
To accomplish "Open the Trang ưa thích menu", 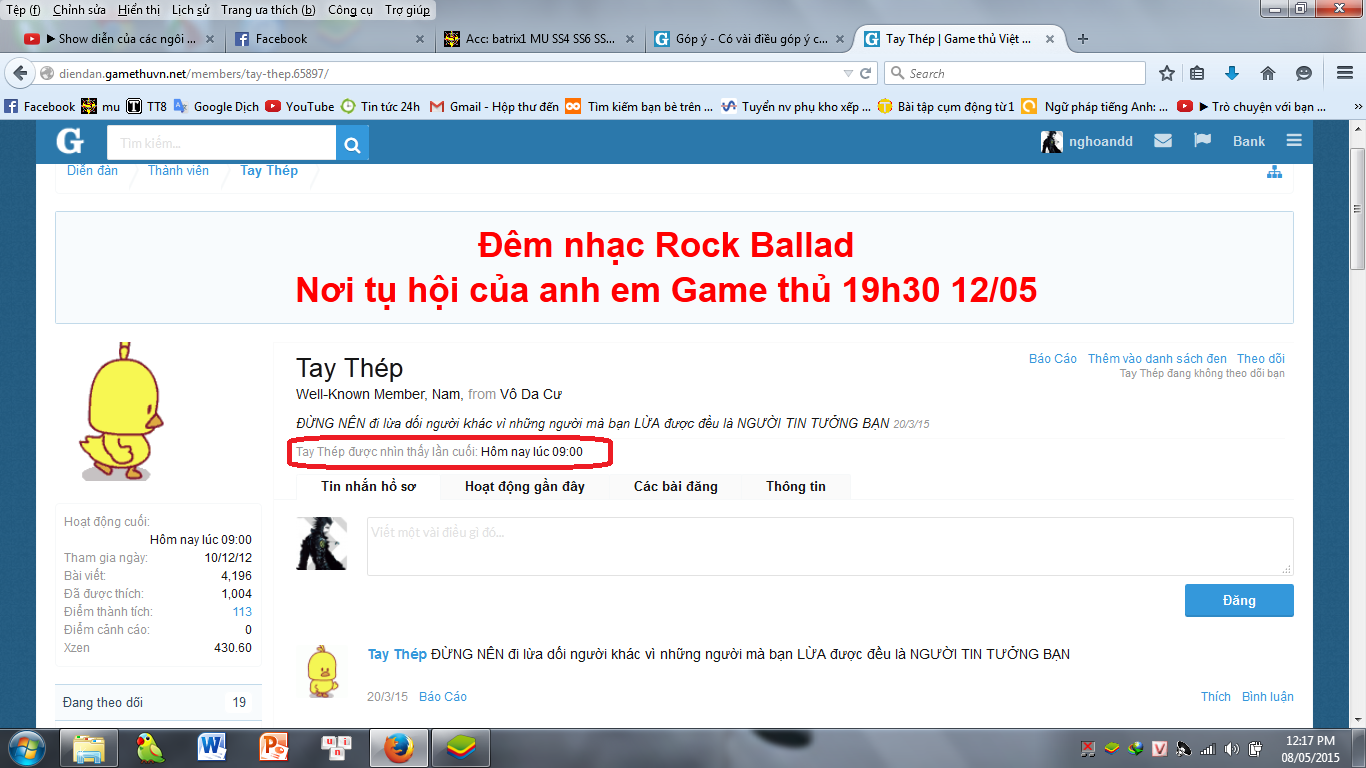I will (x=268, y=10).
